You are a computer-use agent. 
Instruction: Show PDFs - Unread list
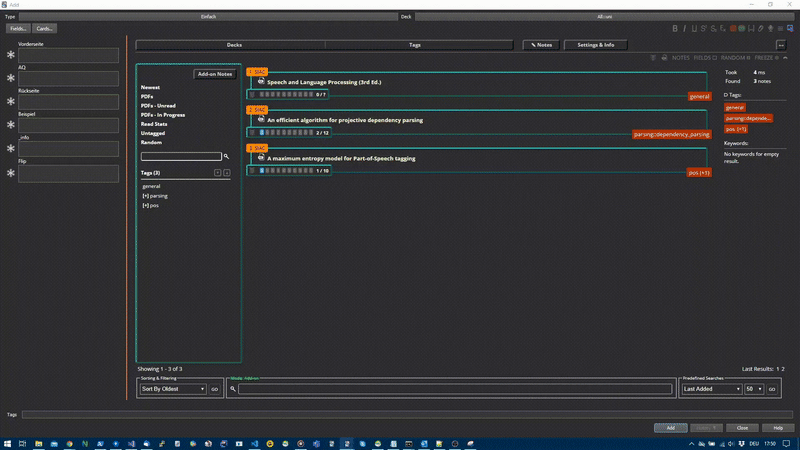(158, 106)
